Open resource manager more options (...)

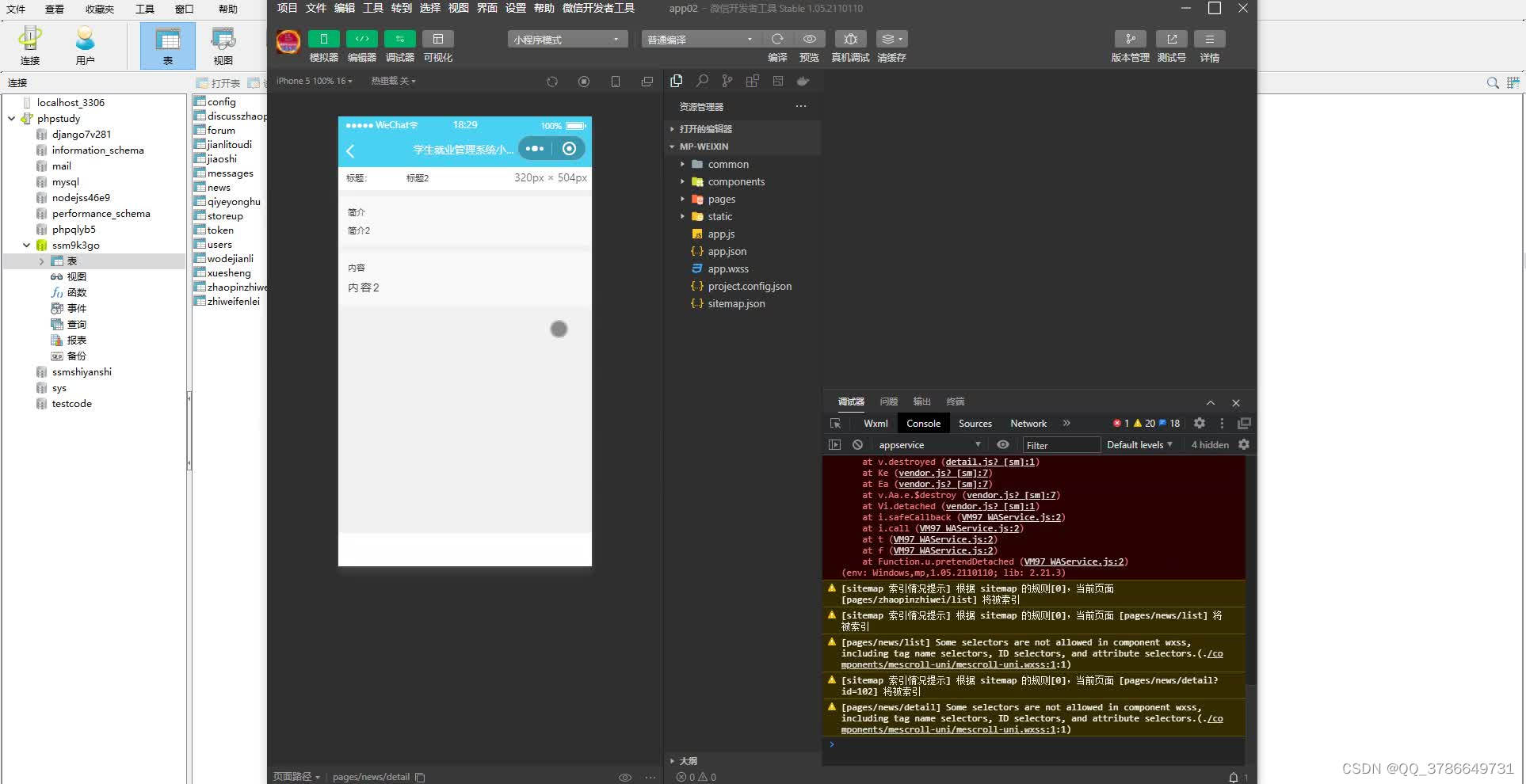[801, 106]
